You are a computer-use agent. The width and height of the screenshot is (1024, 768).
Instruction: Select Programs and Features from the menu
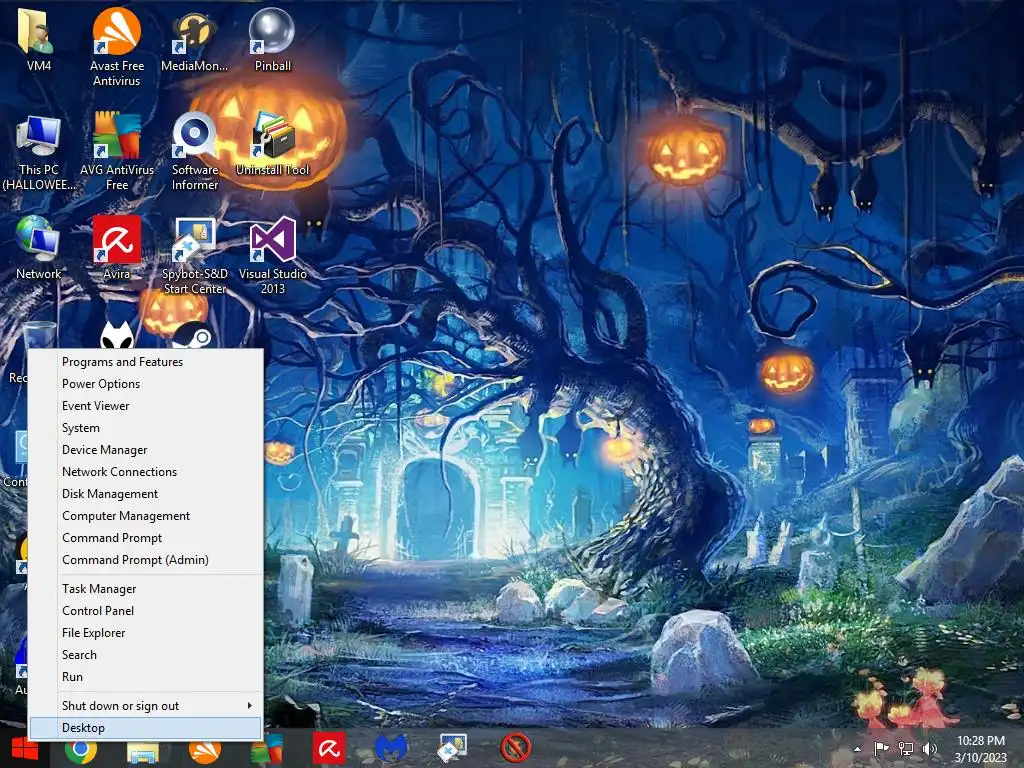click(x=146, y=362)
